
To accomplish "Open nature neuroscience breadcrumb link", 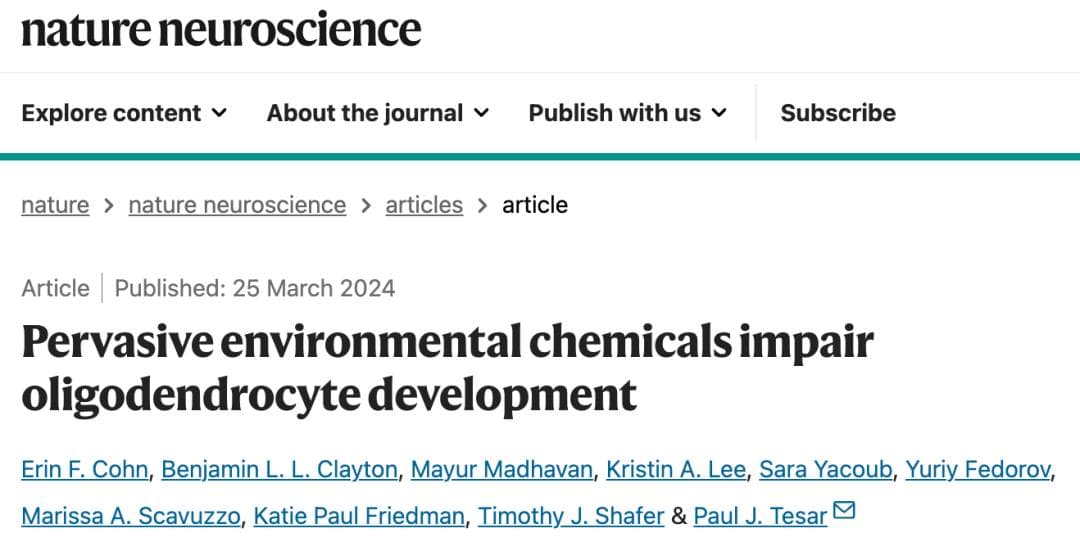I will click(x=237, y=205).
